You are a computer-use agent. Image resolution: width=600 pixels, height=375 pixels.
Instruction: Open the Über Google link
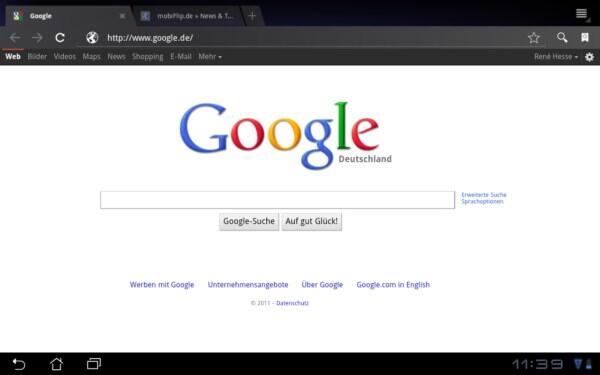tap(322, 285)
